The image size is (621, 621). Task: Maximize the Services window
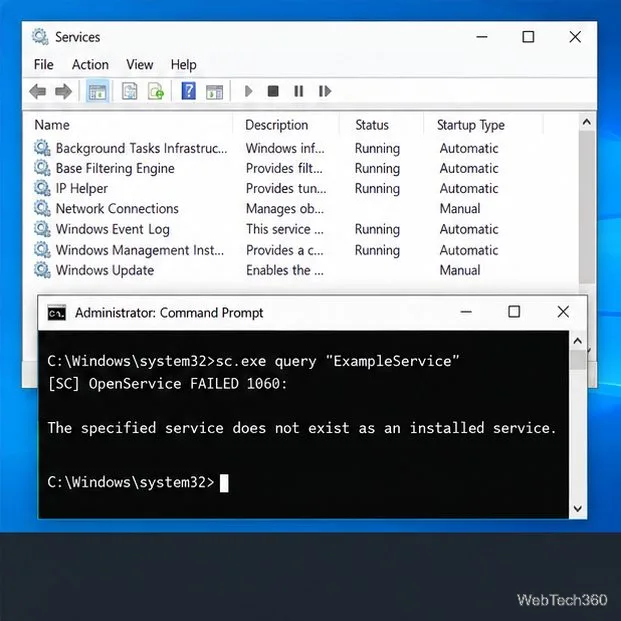click(528, 37)
